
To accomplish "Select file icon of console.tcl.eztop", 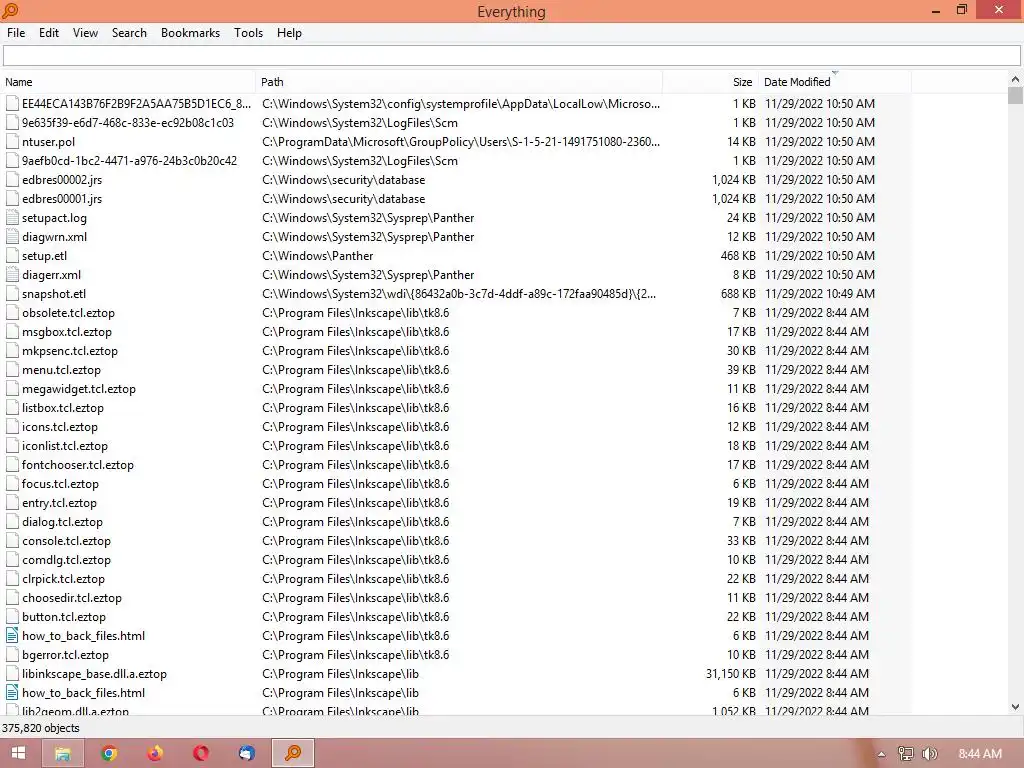I will pos(12,541).
